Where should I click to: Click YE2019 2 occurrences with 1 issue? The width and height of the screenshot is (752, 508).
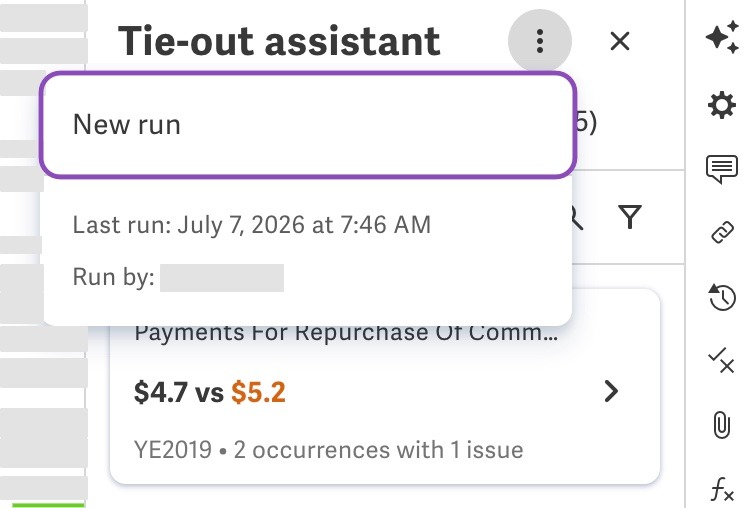(x=329, y=450)
